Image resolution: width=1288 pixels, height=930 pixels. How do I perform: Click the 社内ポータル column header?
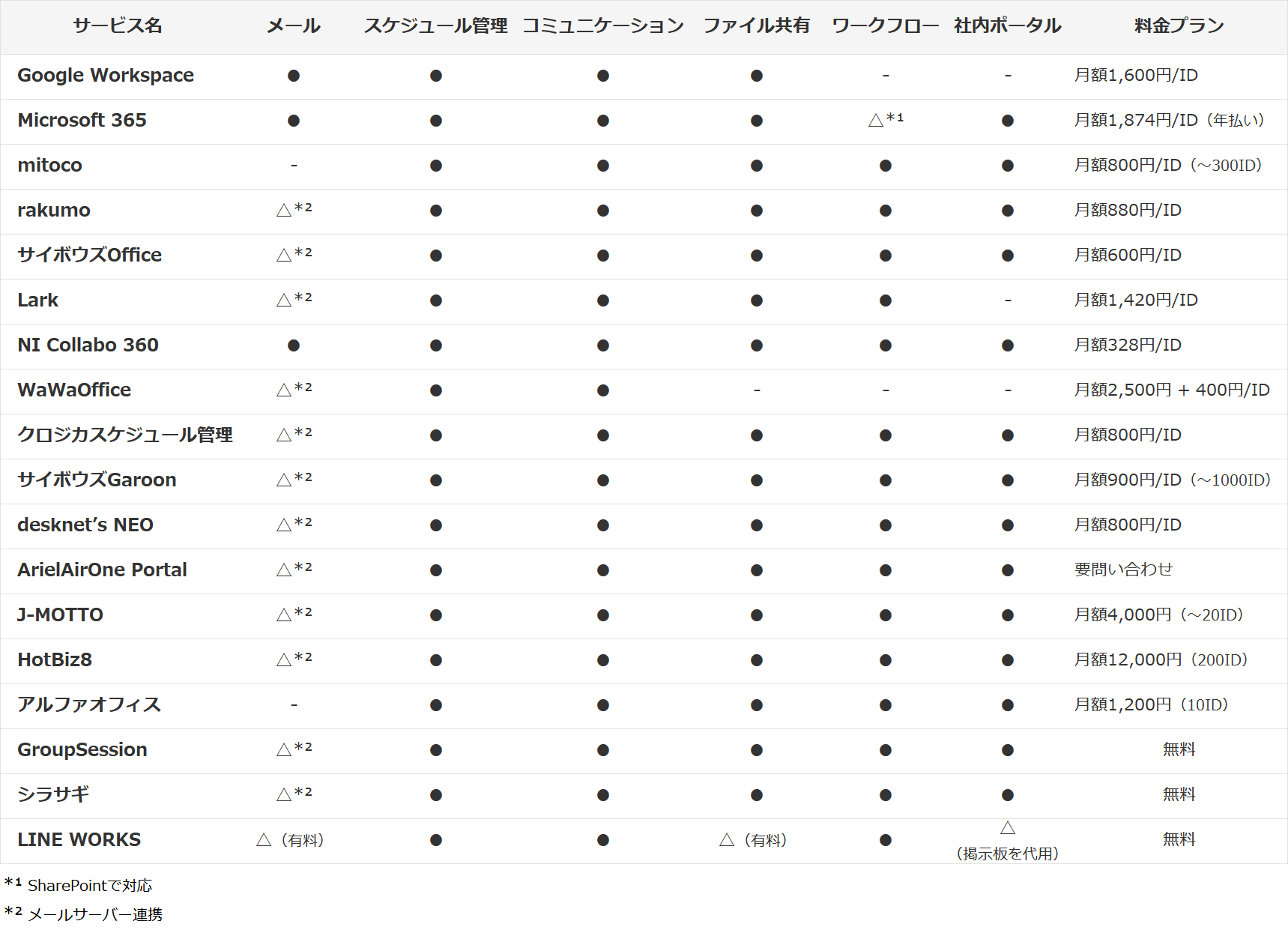[x=1008, y=26]
